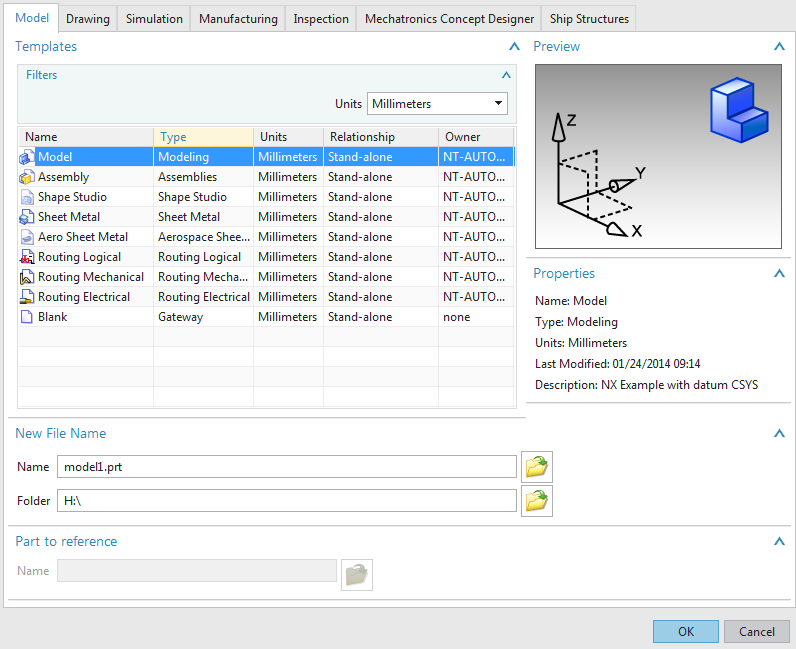Click the 'Aerospace Shee...' type cell
The width and height of the screenshot is (796, 649).
(x=203, y=237)
